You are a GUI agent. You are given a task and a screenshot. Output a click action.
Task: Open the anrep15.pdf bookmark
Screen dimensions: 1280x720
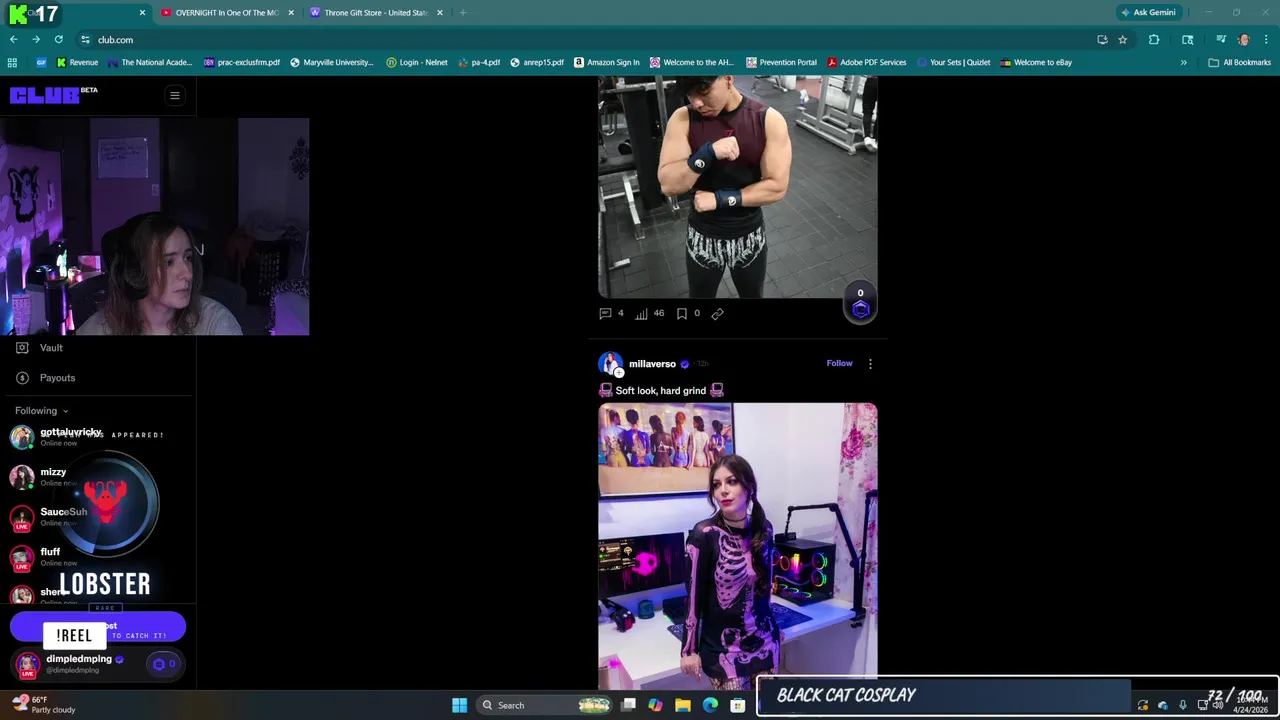pos(537,62)
